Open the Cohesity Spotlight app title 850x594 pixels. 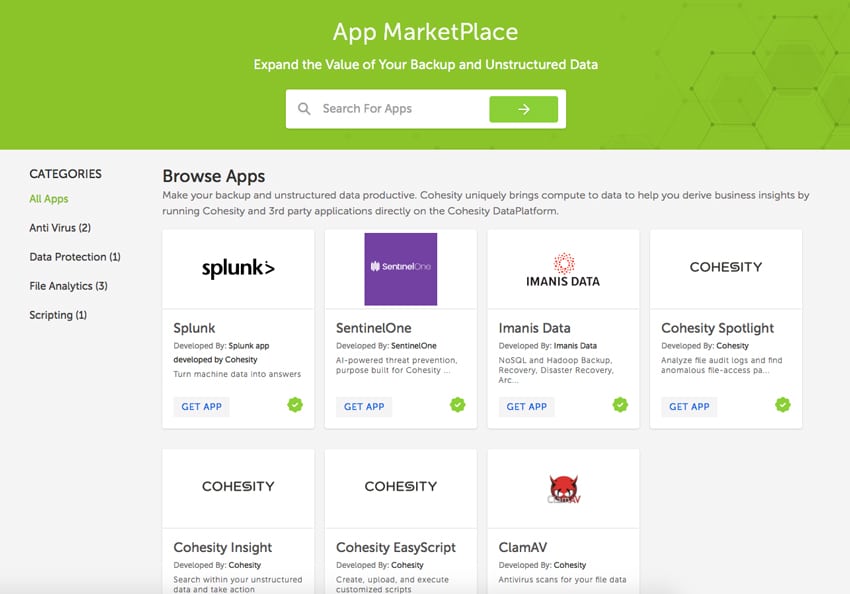717,328
